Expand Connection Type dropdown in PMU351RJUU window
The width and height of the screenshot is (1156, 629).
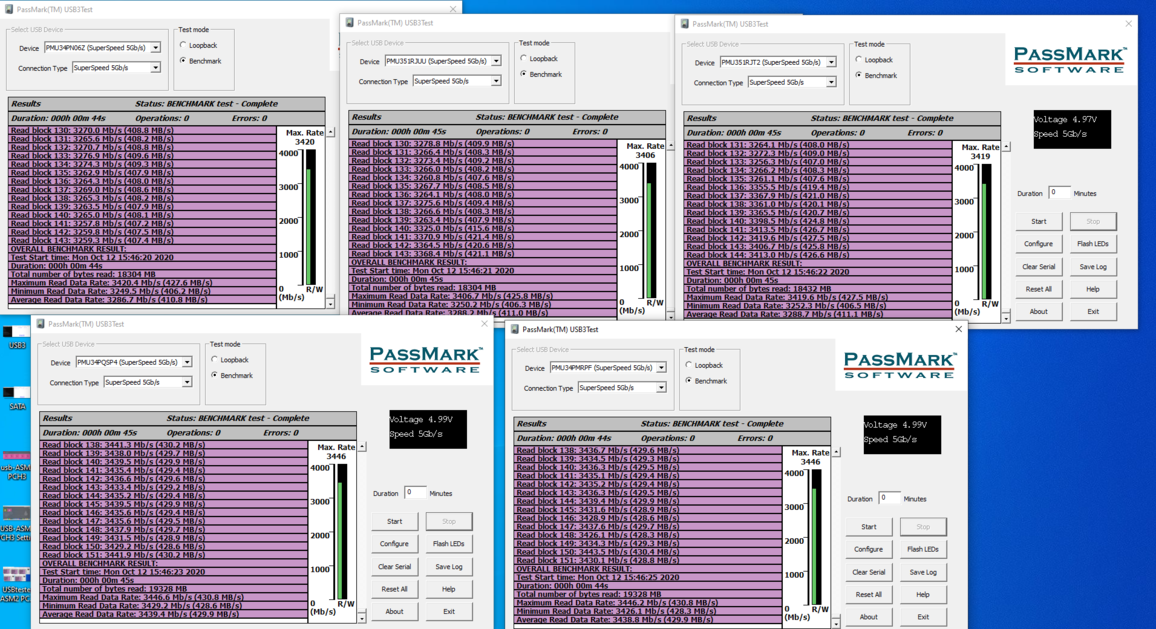pos(496,81)
